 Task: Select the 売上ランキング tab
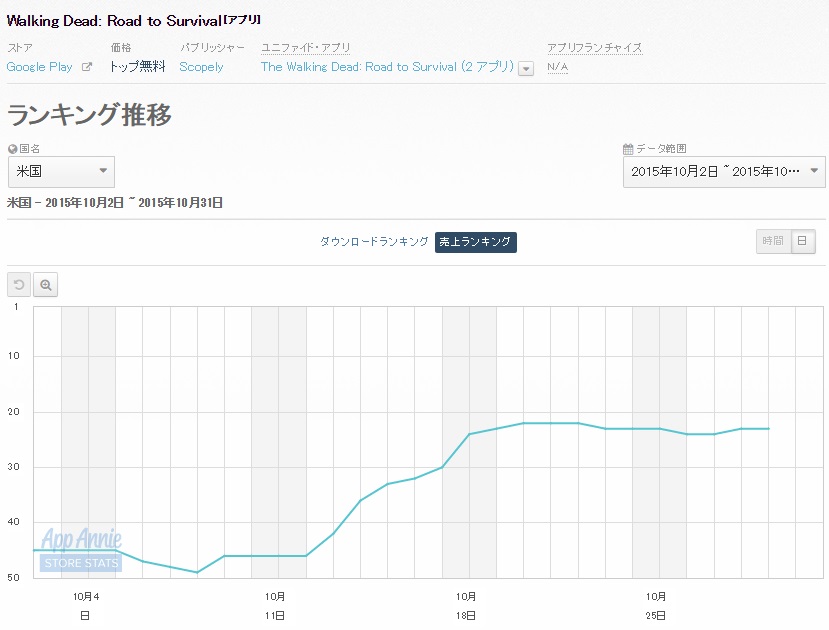click(475, 242)
